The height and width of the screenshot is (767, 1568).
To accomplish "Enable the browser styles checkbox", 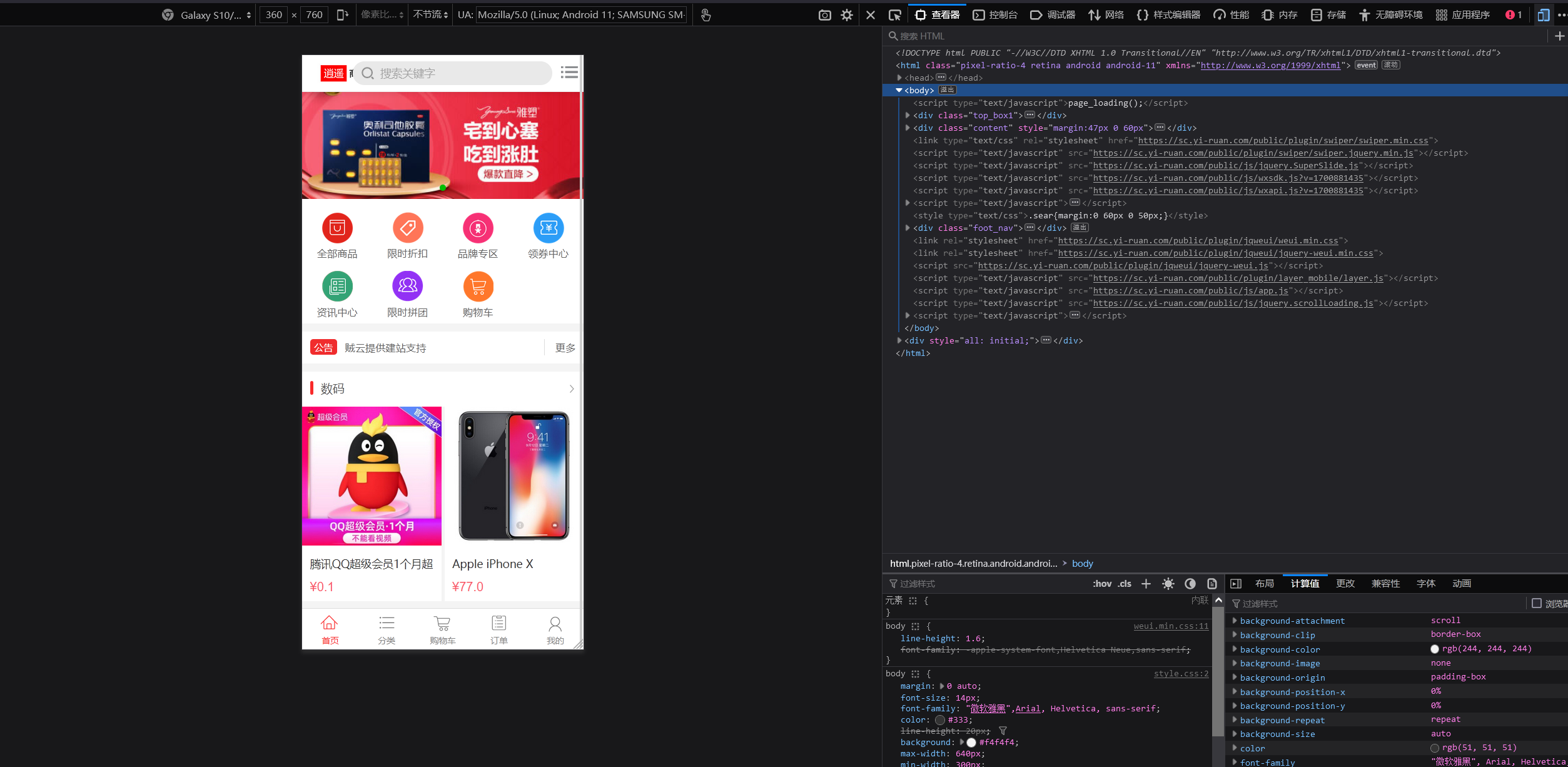I will pos(1536,603).
